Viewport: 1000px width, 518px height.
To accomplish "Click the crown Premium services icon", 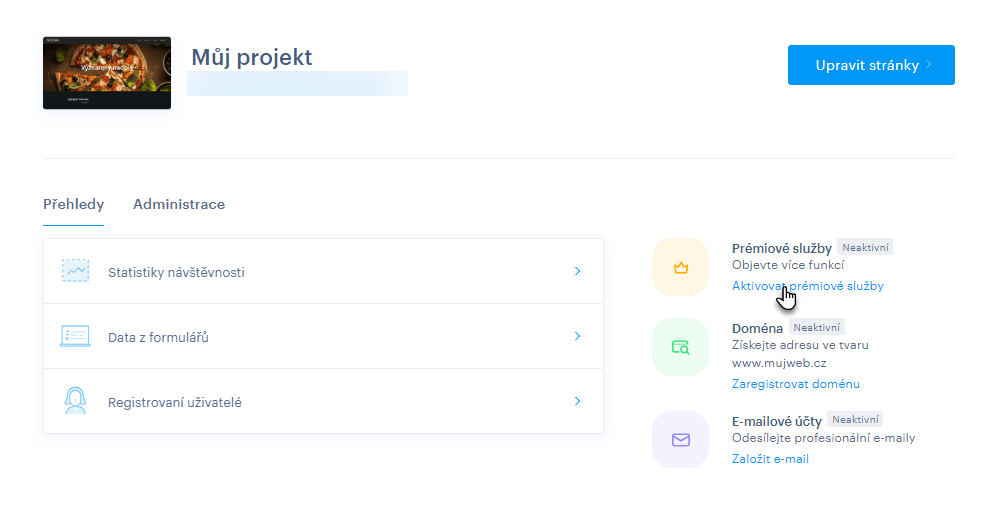I will coord(681,268).
